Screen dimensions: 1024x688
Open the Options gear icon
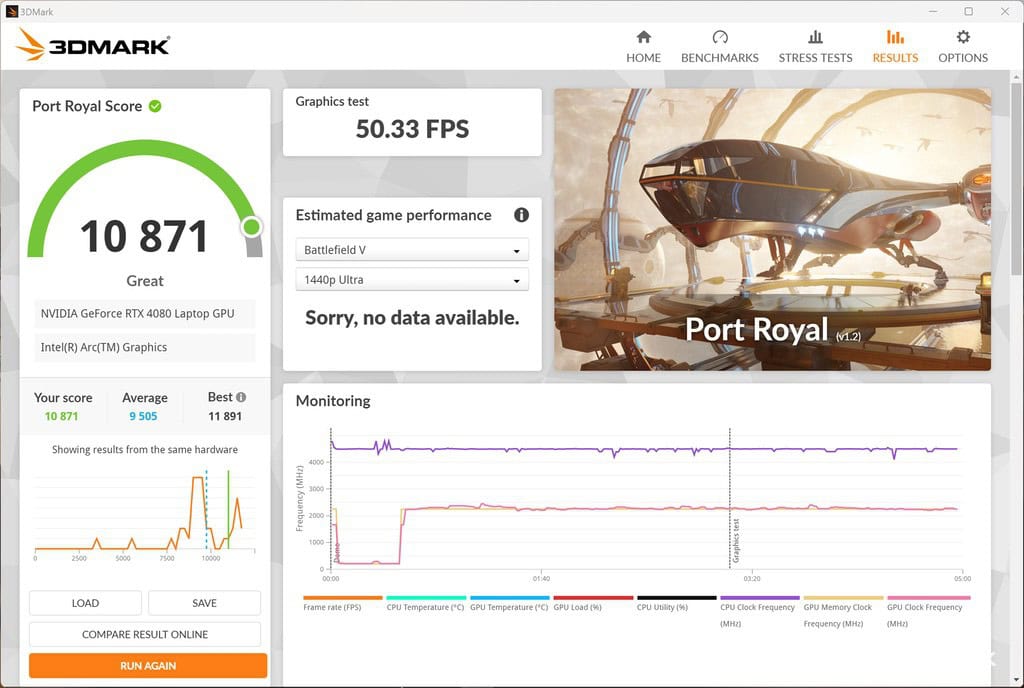point(962,37)
